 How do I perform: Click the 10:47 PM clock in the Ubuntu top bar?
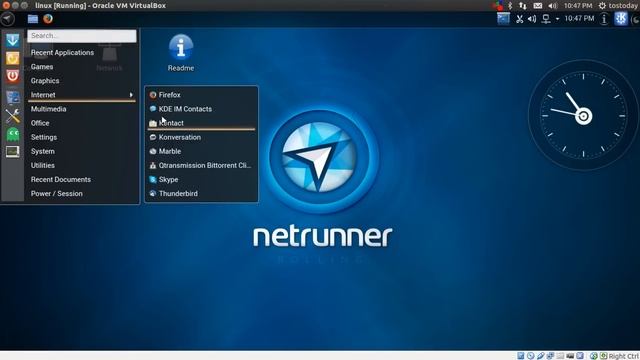(x=578, y=6)
